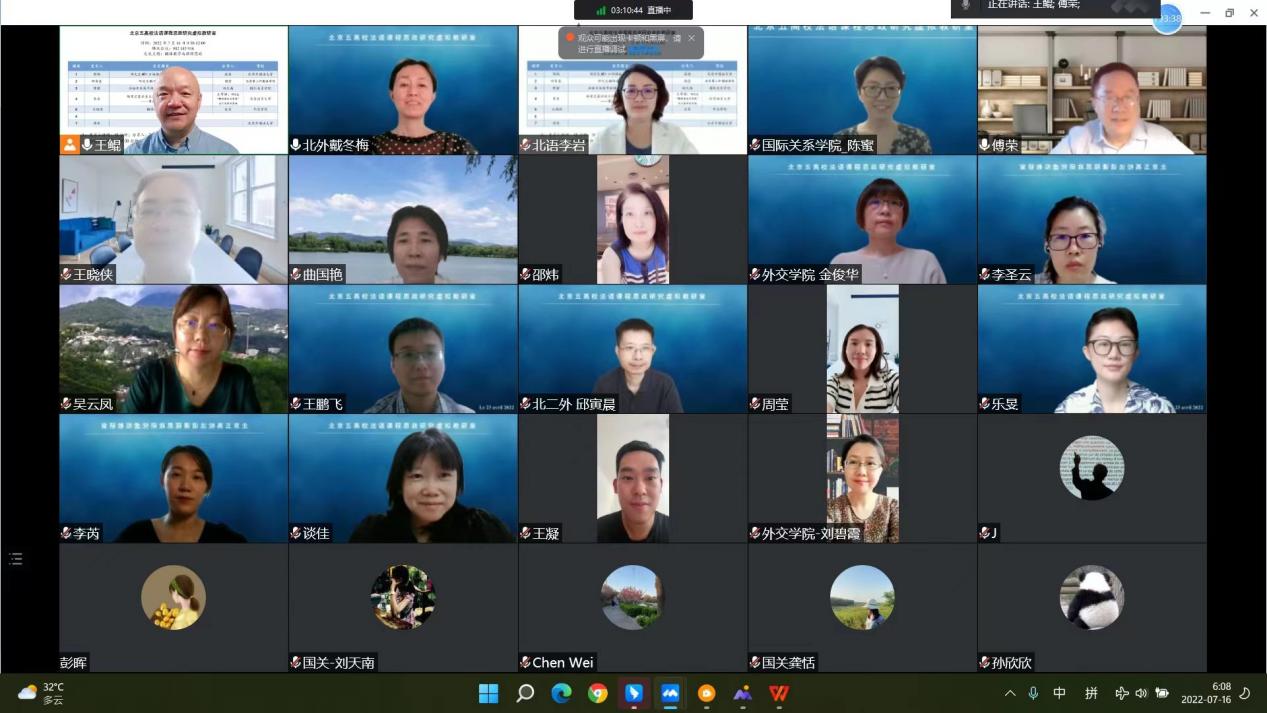Select 王鲲's video tile

174,90
